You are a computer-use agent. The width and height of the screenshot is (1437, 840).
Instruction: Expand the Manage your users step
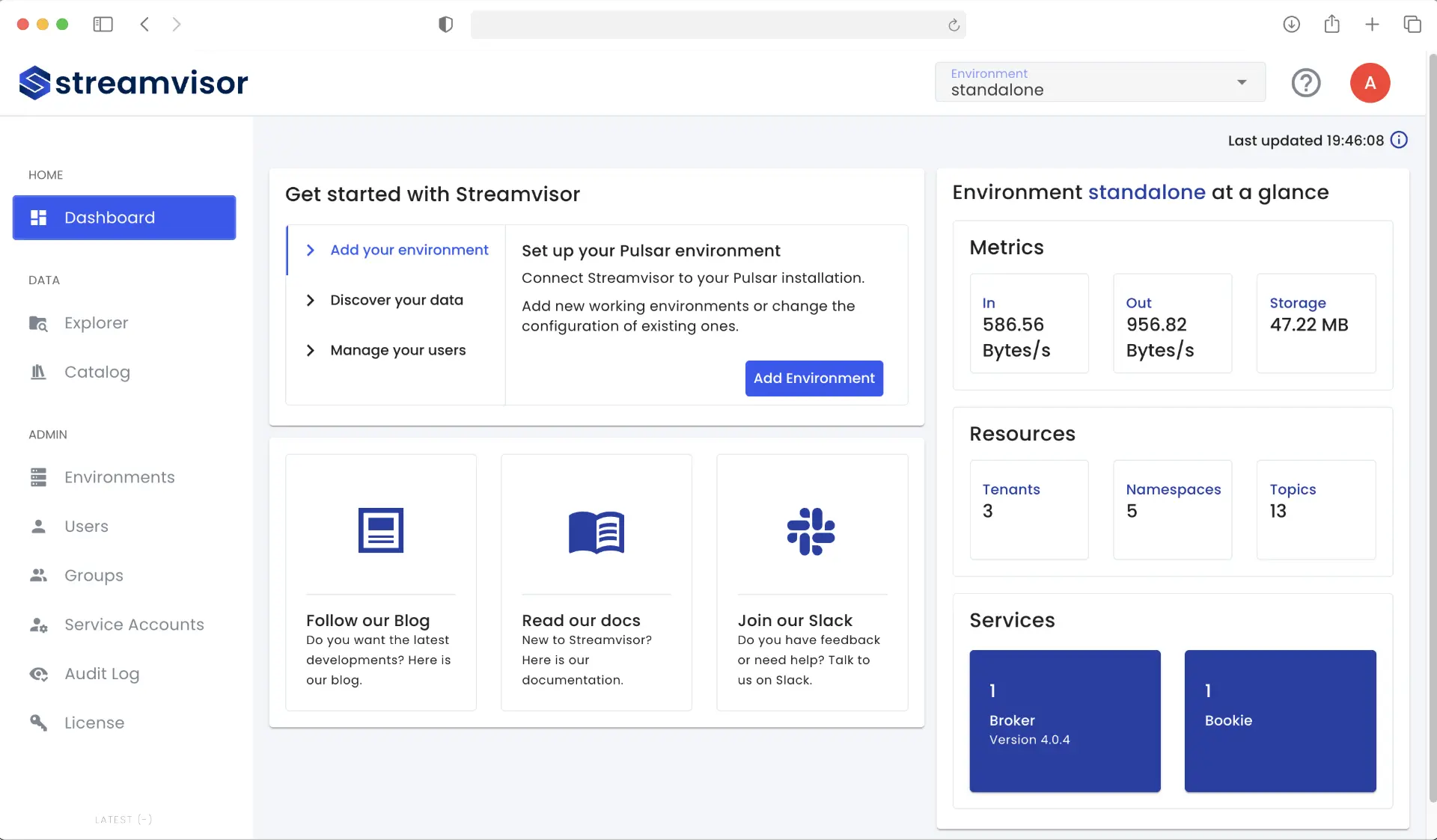pos(396,350)
